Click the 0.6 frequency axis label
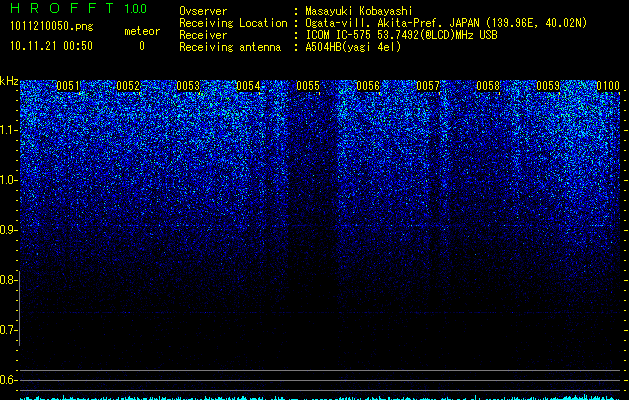Screen dimensions: 629x400 pos(8,380)
